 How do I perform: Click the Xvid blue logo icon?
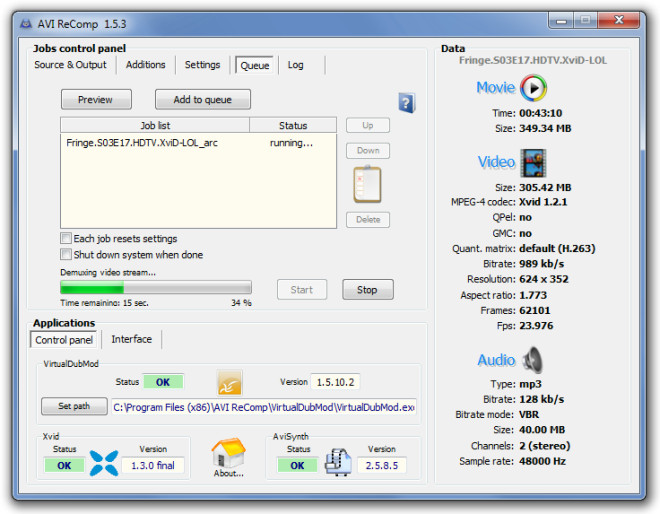tap(104, 463)
